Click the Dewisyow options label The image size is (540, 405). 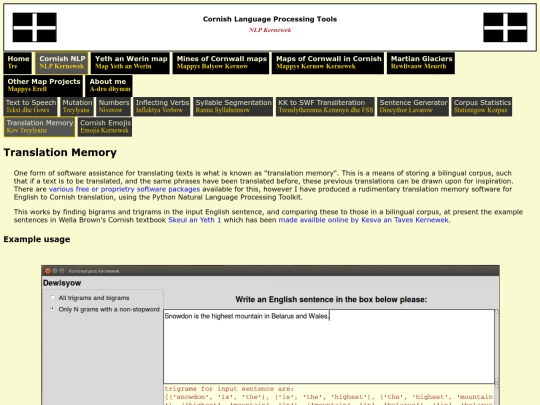tap(62, 283)
